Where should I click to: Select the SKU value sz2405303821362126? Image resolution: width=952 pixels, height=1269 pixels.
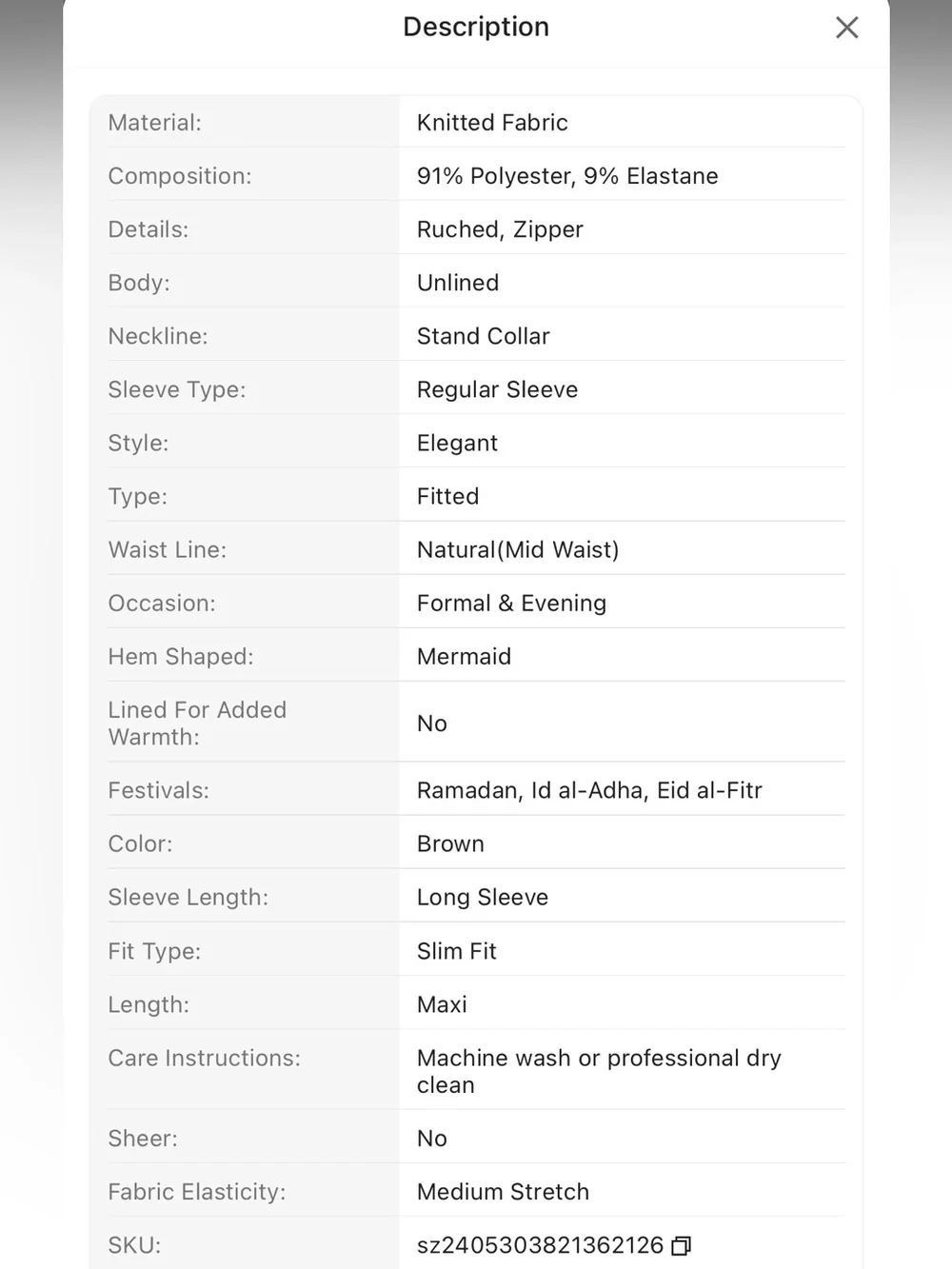click(x=540, y=1245)
